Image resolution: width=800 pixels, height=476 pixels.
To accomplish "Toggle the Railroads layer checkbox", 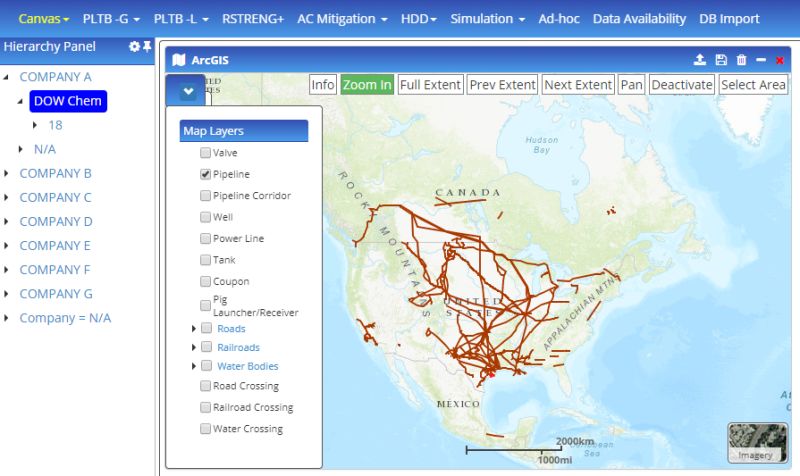I will [206, 347].
